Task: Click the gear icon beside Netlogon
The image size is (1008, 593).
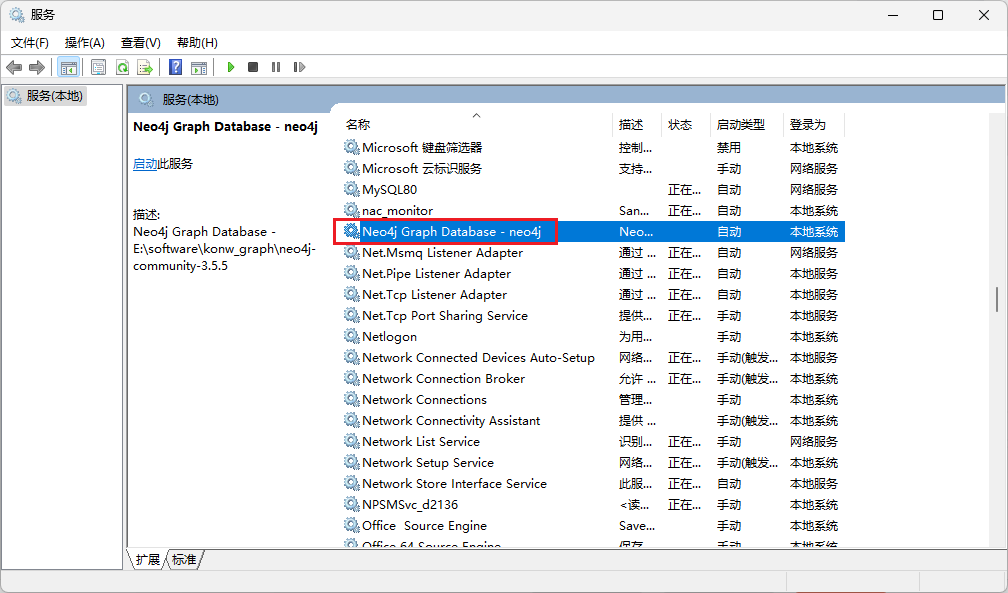Action: [352, 336]
